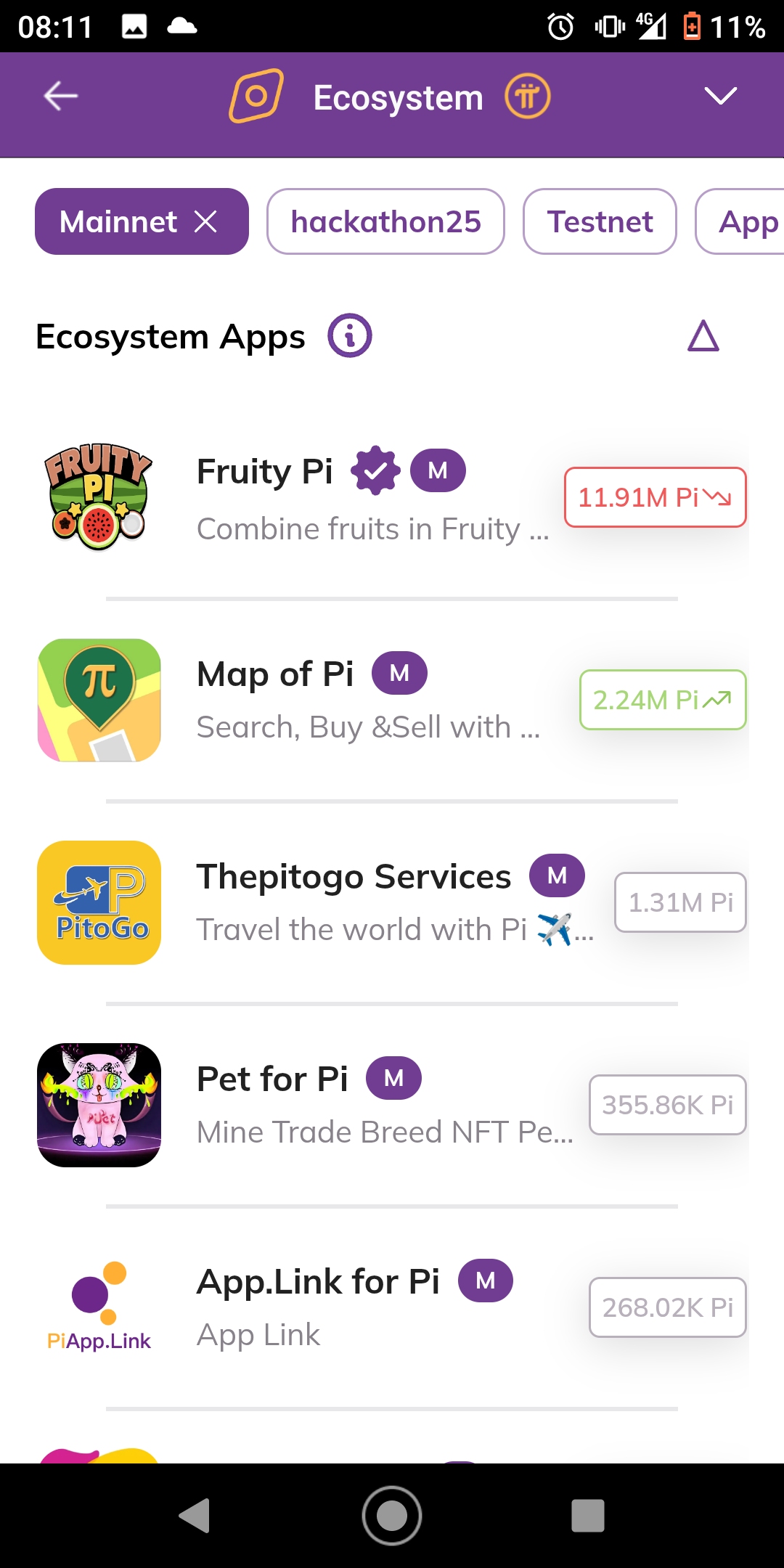Tap the back arrow in header
Screen dimensions: 784x1568
point(61,96)
